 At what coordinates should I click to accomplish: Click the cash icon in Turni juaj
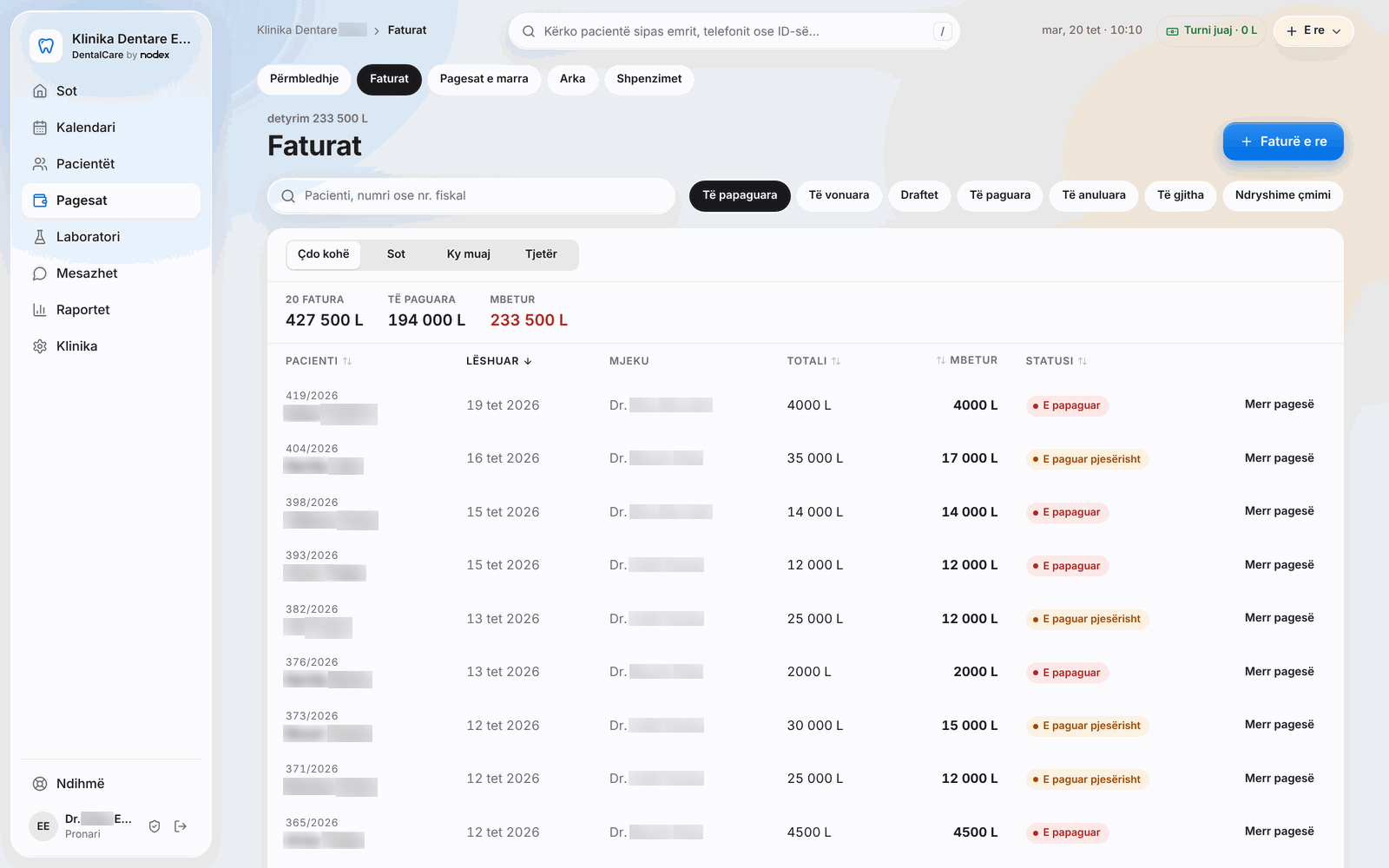pos(1172,31)
